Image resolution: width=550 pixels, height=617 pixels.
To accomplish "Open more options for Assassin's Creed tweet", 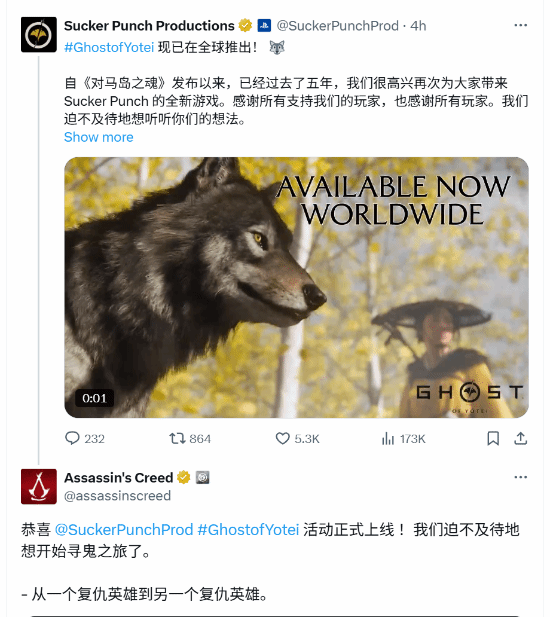I will (520, 477).
